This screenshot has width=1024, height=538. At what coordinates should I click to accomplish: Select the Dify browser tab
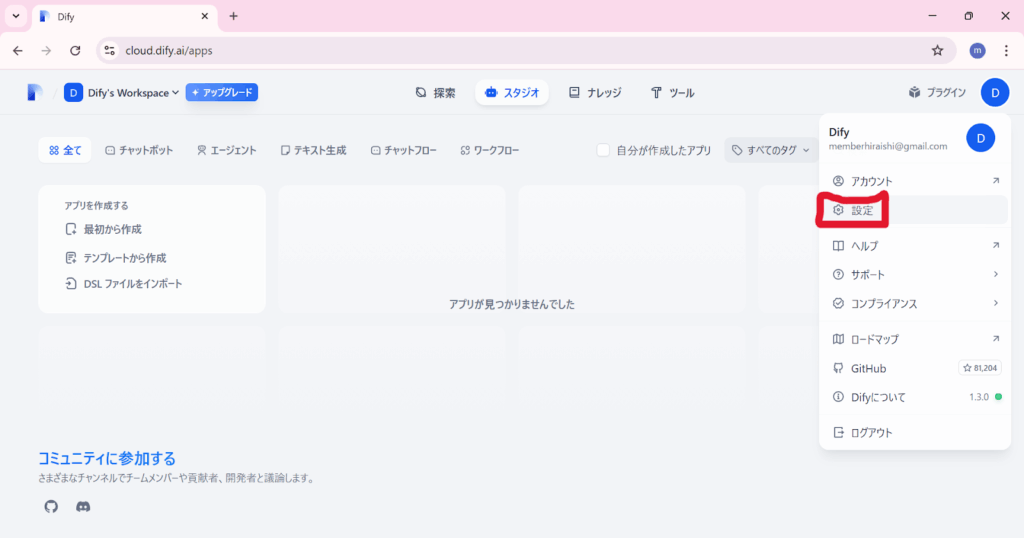pos(124,17)
